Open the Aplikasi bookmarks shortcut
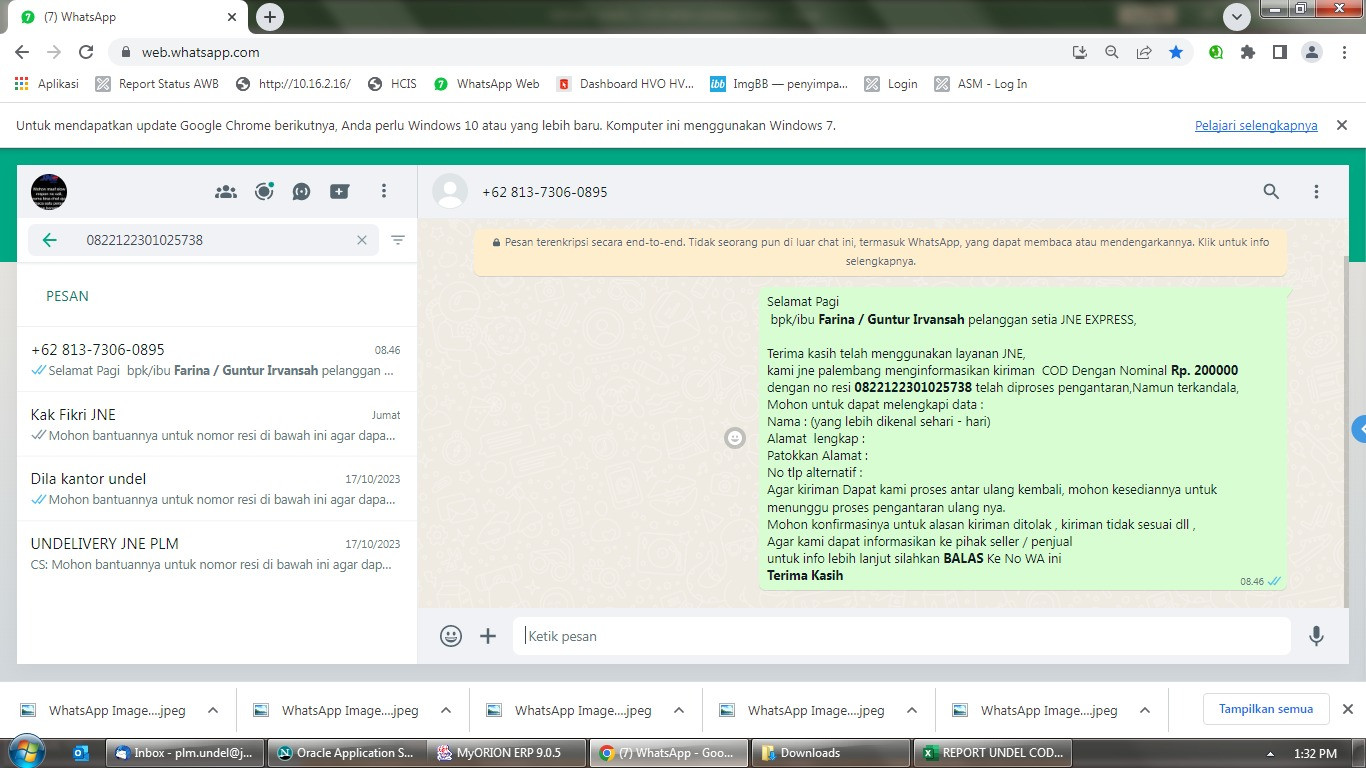 (x=47, y=84)
